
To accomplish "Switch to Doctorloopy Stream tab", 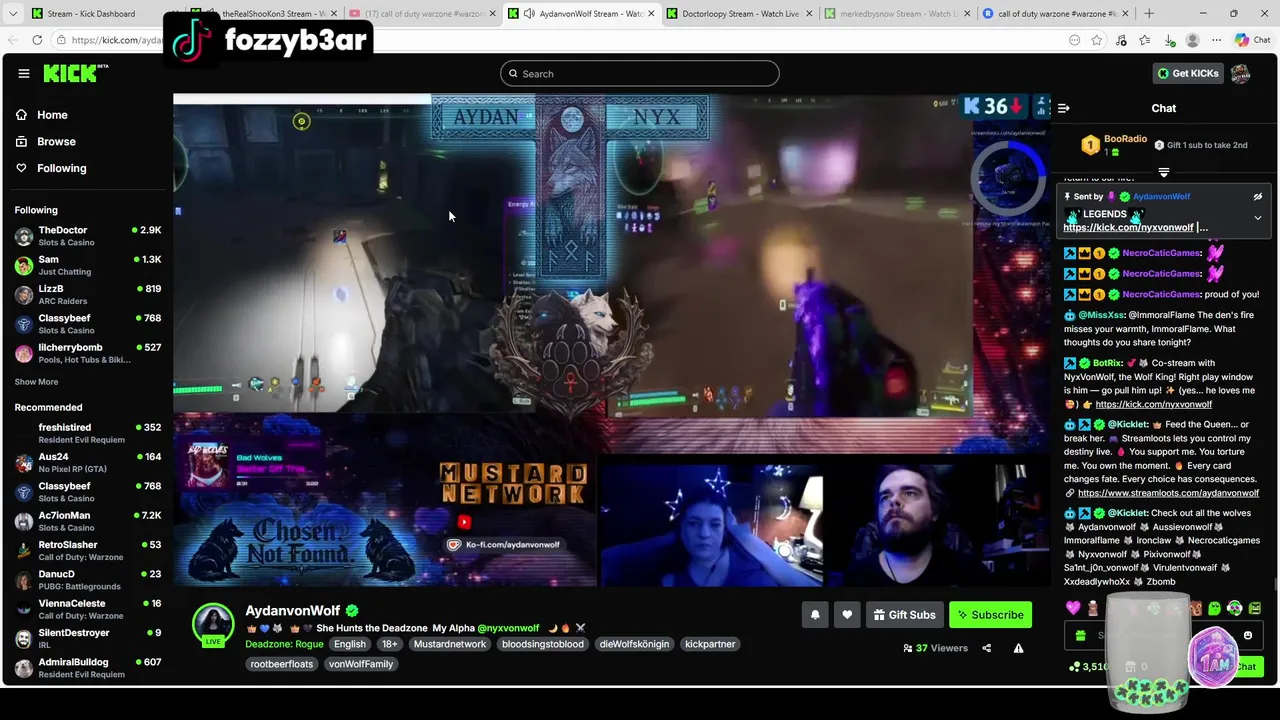I will tap(740, 13).
